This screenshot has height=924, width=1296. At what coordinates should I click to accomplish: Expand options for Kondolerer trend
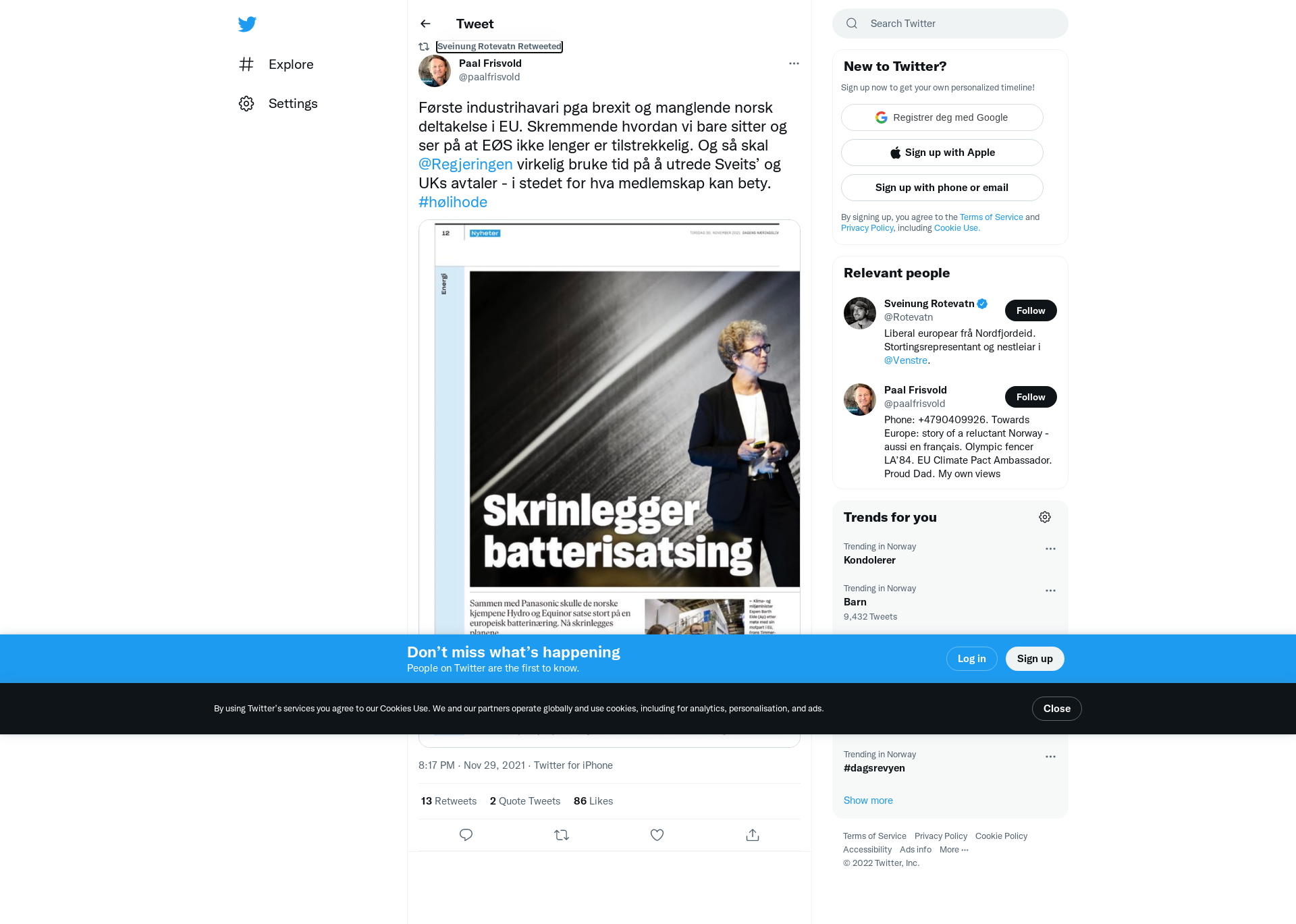pos(1050,549)
